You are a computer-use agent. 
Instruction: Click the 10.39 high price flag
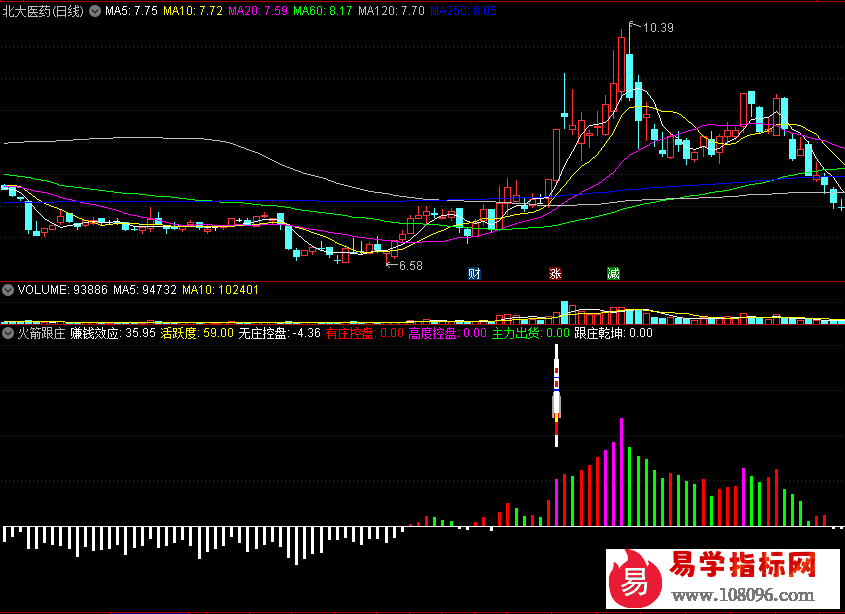click(657, 28)
